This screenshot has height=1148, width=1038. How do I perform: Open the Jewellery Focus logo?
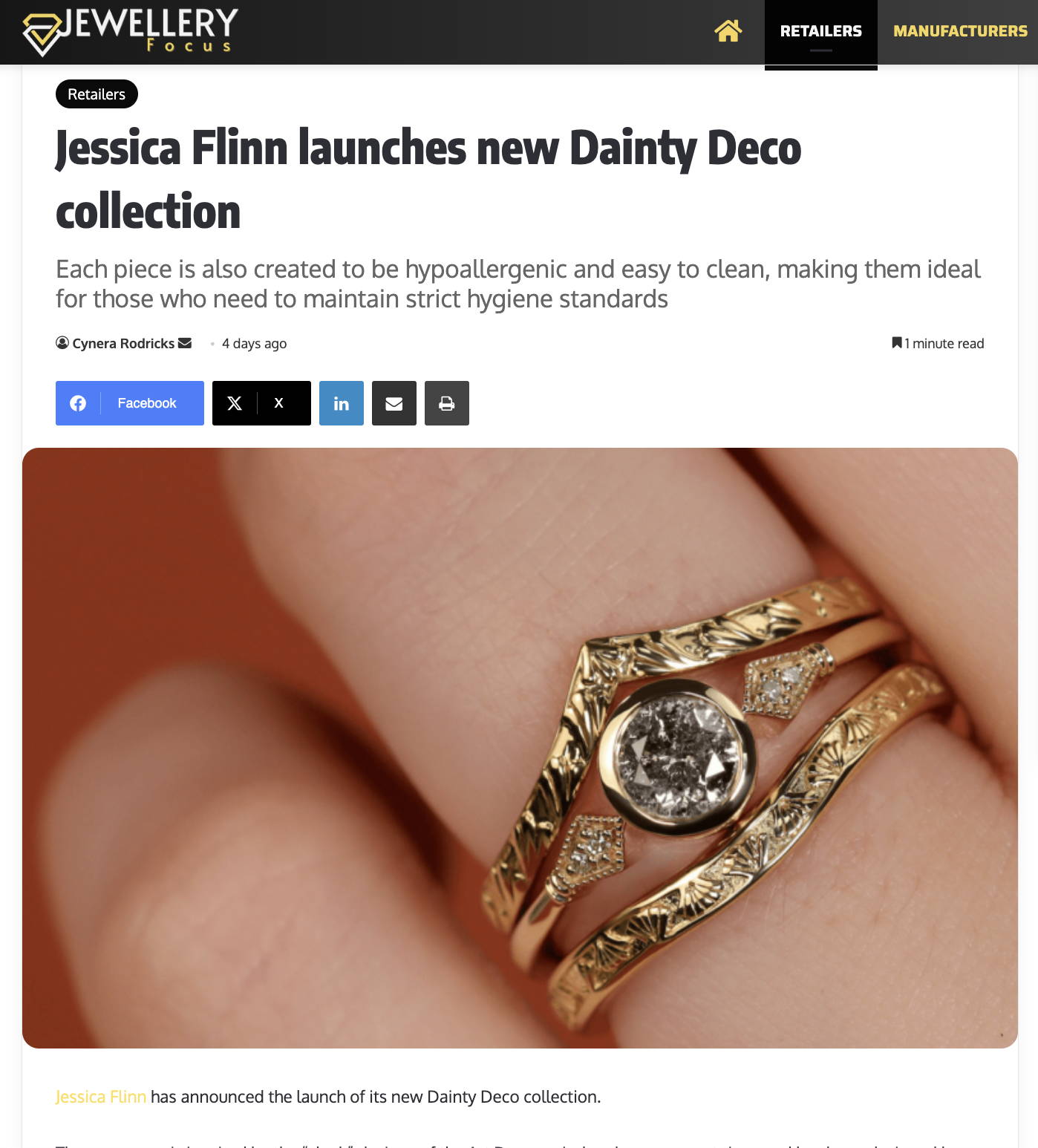click(130, 31)
